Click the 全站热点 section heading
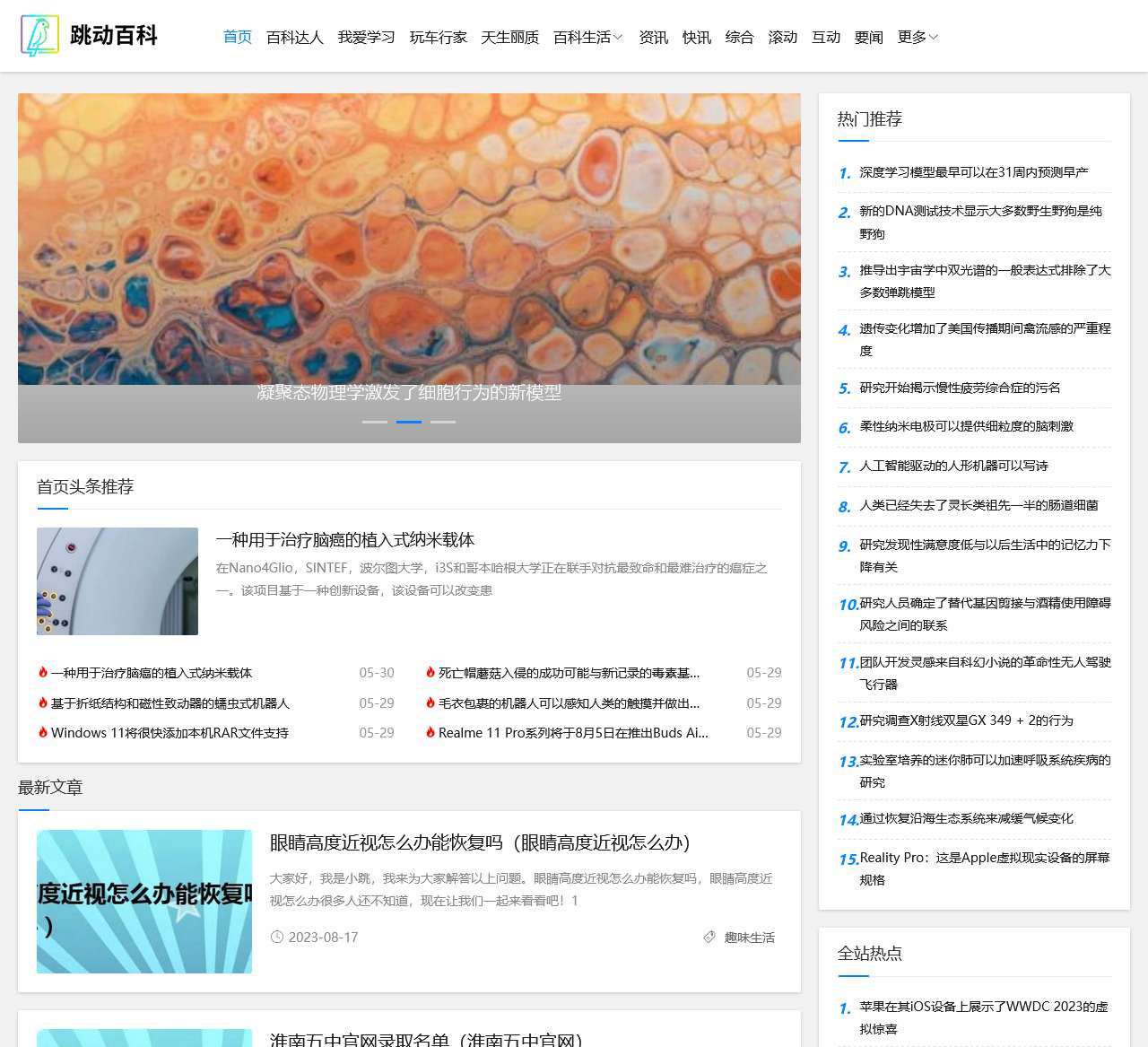Screen dimensions: 1148x1047 (x=870, y=953)
